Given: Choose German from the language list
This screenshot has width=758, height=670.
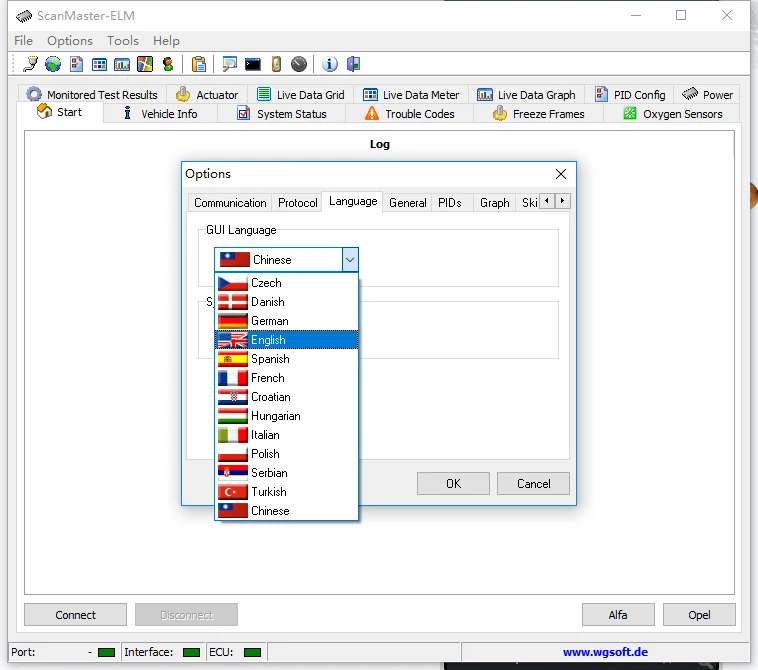Looking at the screenshot, I should pyautogui.click(x=286, y=321).
